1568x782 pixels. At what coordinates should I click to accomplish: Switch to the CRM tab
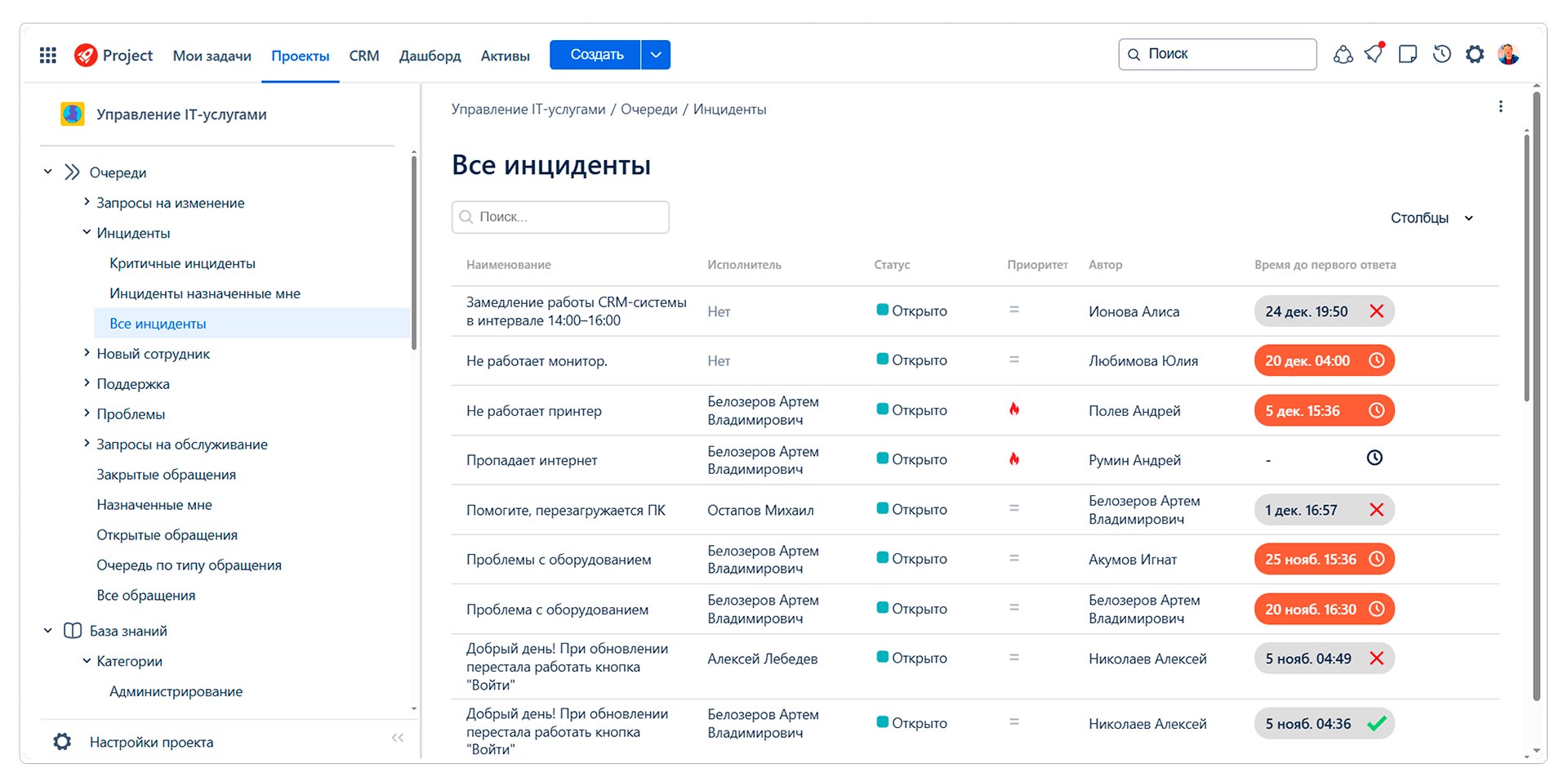click(363, 56)
